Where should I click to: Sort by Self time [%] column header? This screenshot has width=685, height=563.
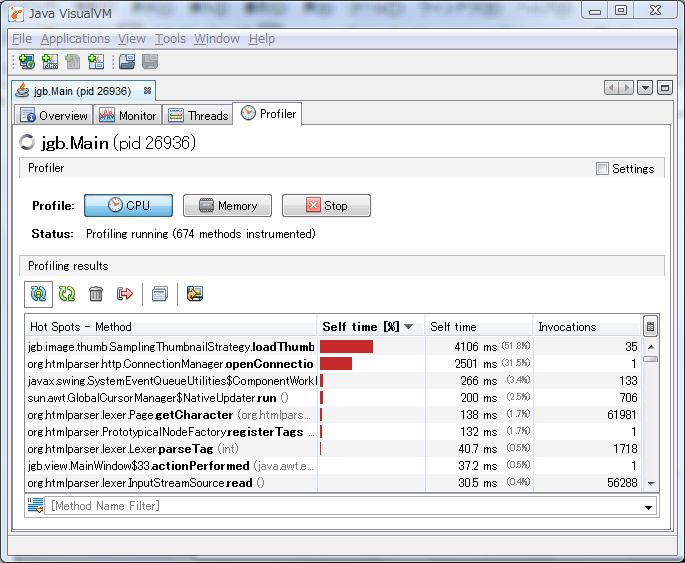pos(371,326)
